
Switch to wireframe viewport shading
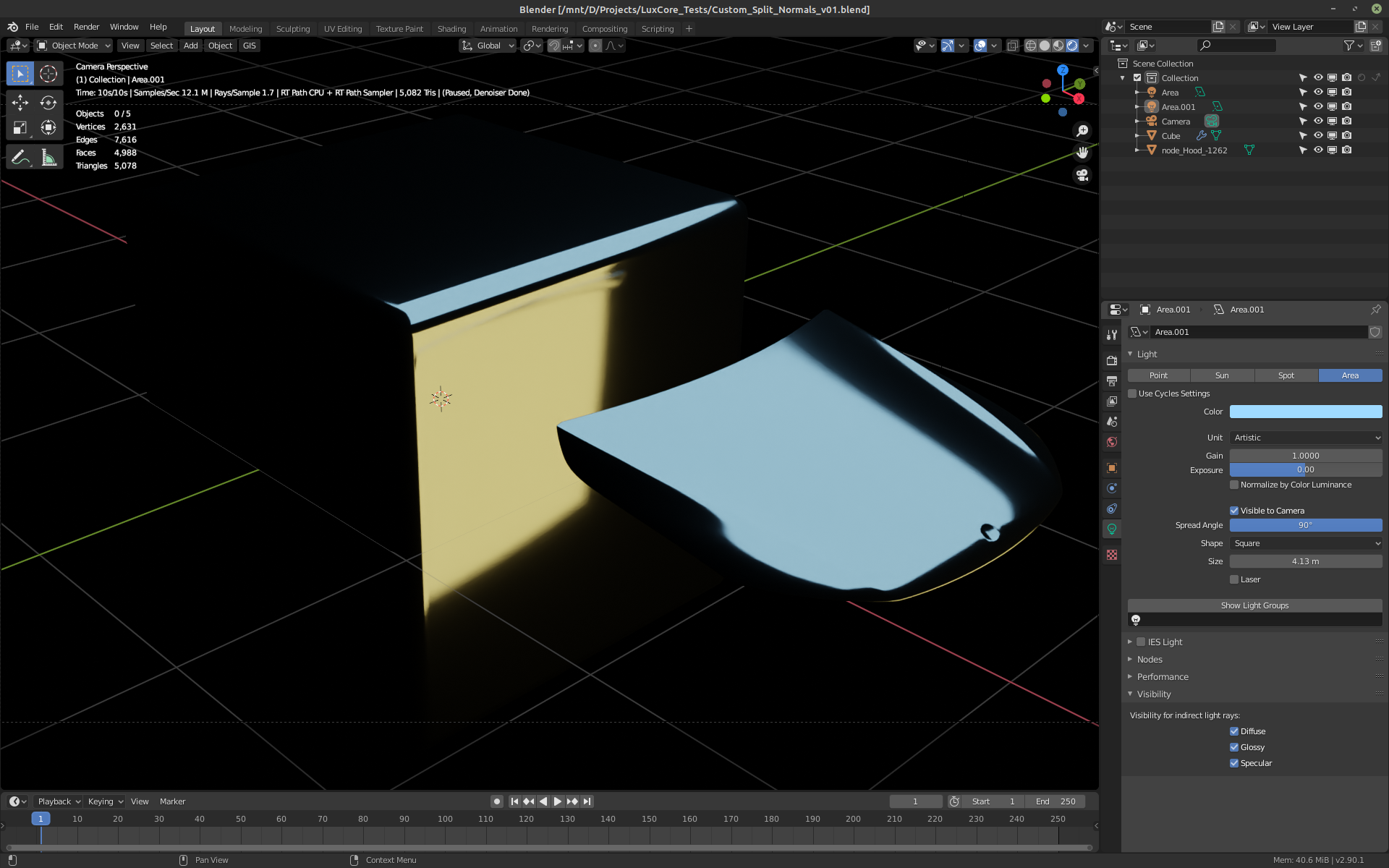tap(1031, 46)
